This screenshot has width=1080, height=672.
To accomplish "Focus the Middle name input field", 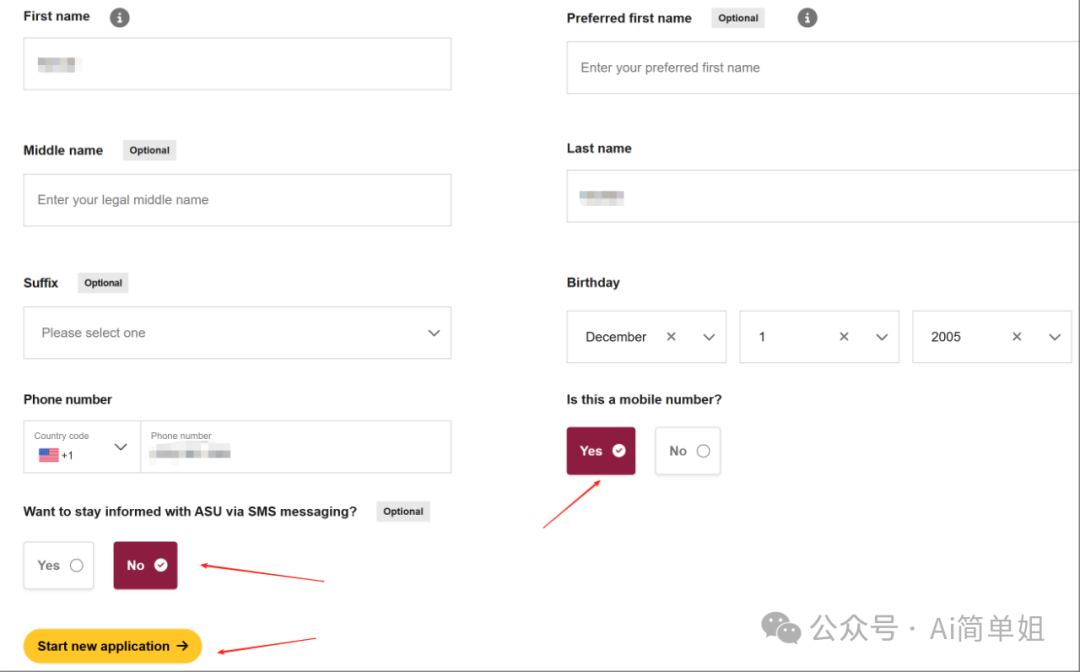I will (237, 200).
